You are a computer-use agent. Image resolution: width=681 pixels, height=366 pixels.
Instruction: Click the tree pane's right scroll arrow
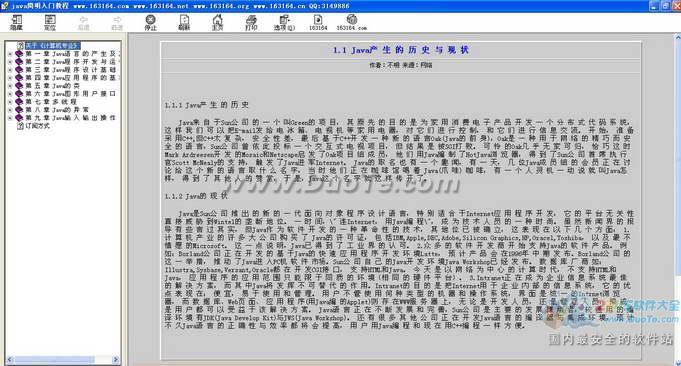tap(115, 359)
